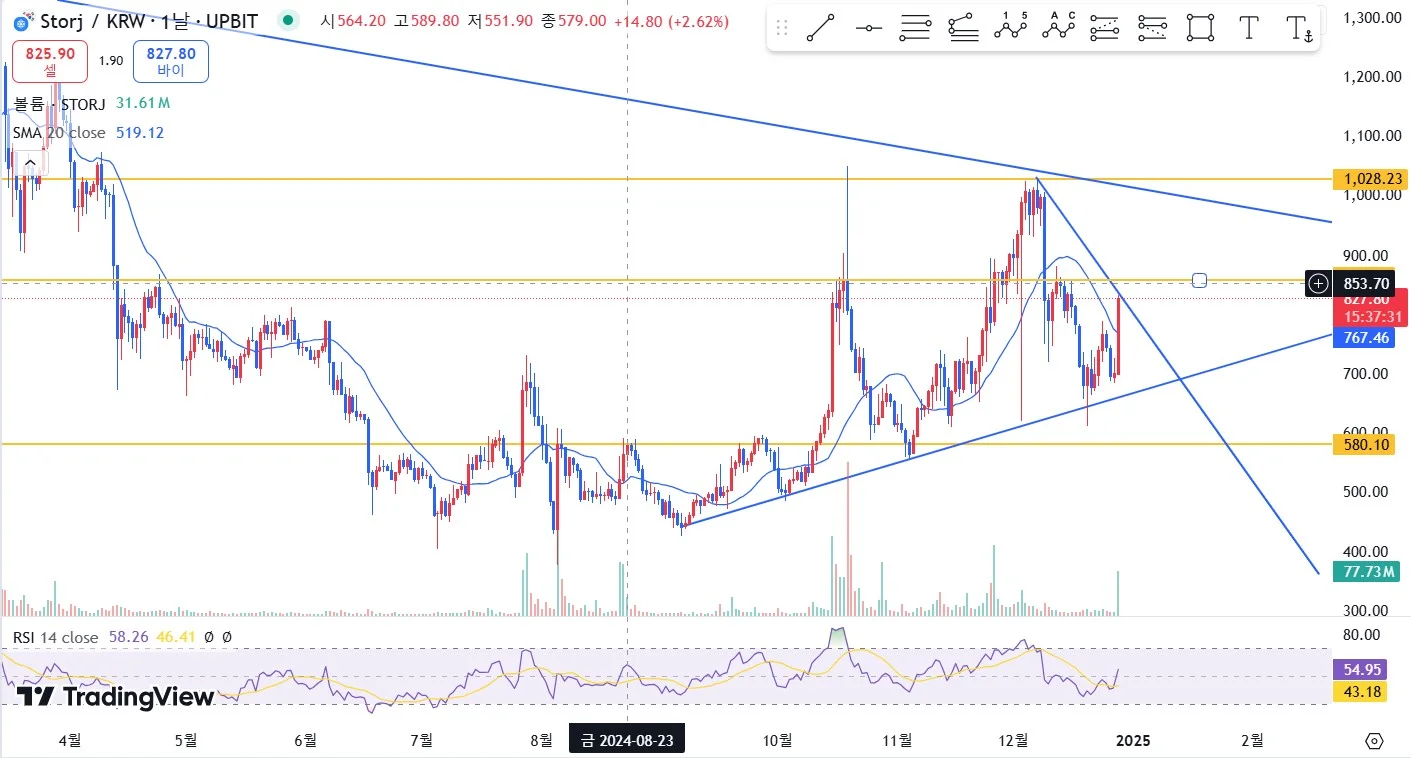Click the 10월 mark on the time axis
1411x758 pixels.
point(777,741)
